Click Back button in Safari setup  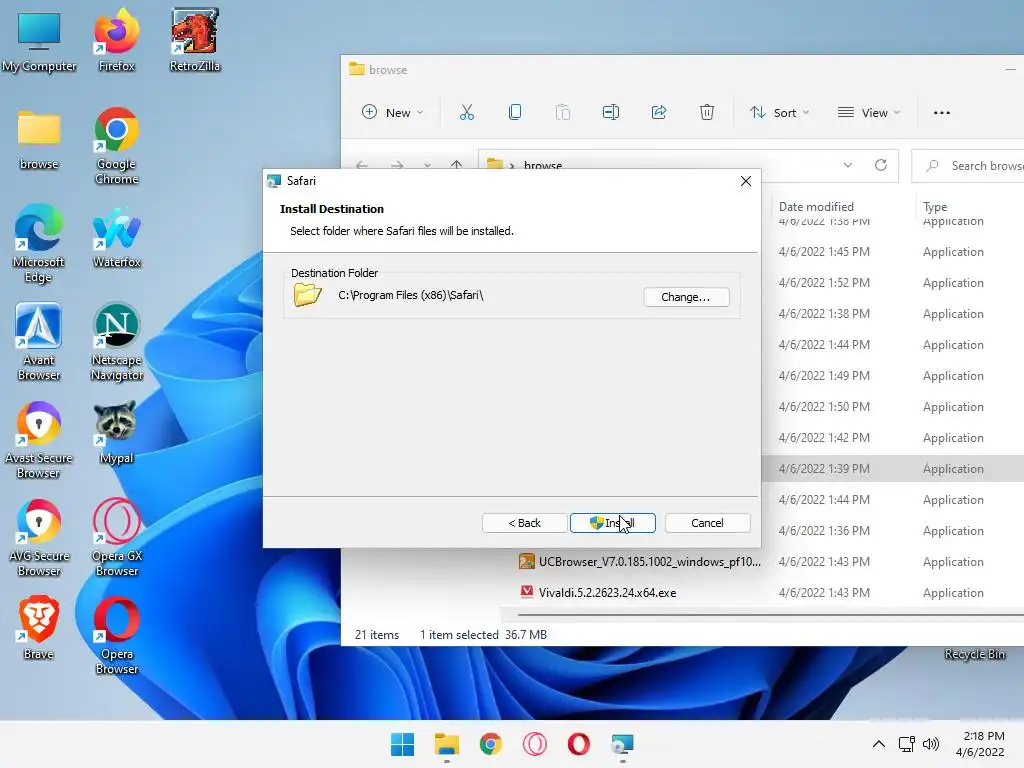point(524,522)
